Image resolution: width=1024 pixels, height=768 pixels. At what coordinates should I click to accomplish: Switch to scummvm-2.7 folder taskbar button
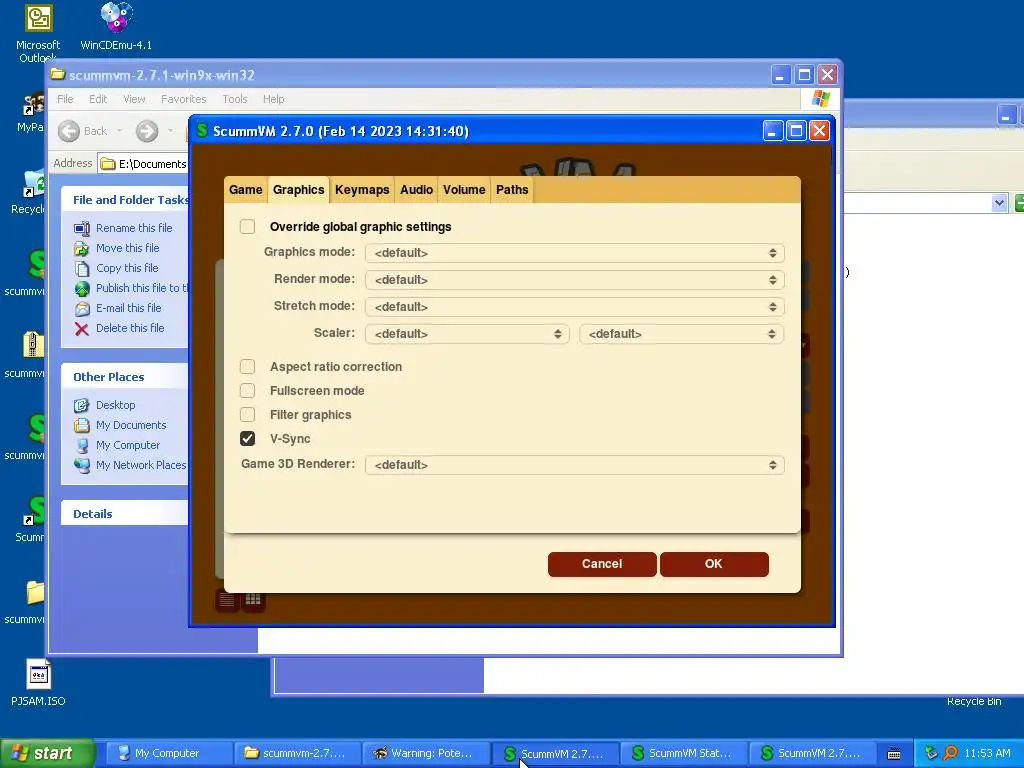(296, 753)
